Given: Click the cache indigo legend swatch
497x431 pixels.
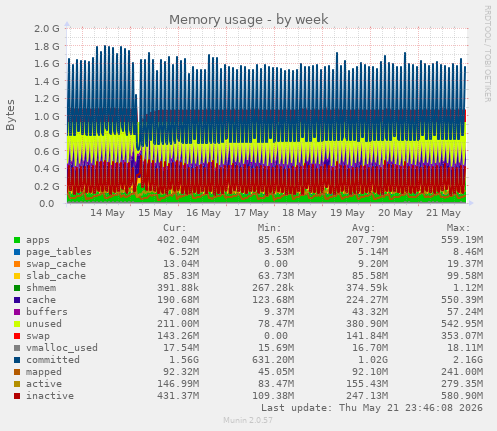Looking at the screenshot, I should [x=17, y=300].
